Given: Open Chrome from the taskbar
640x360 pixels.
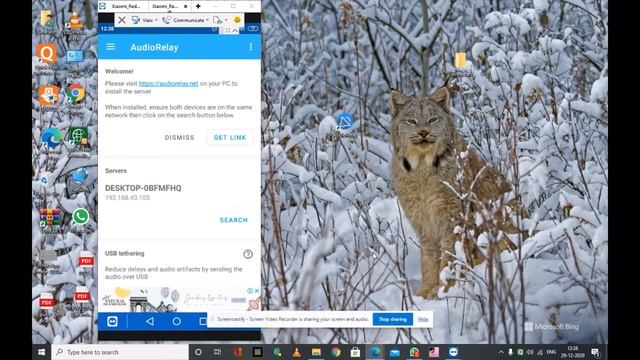Looking at the screenshot, I should pyautogui.click(x=336, y=352).
